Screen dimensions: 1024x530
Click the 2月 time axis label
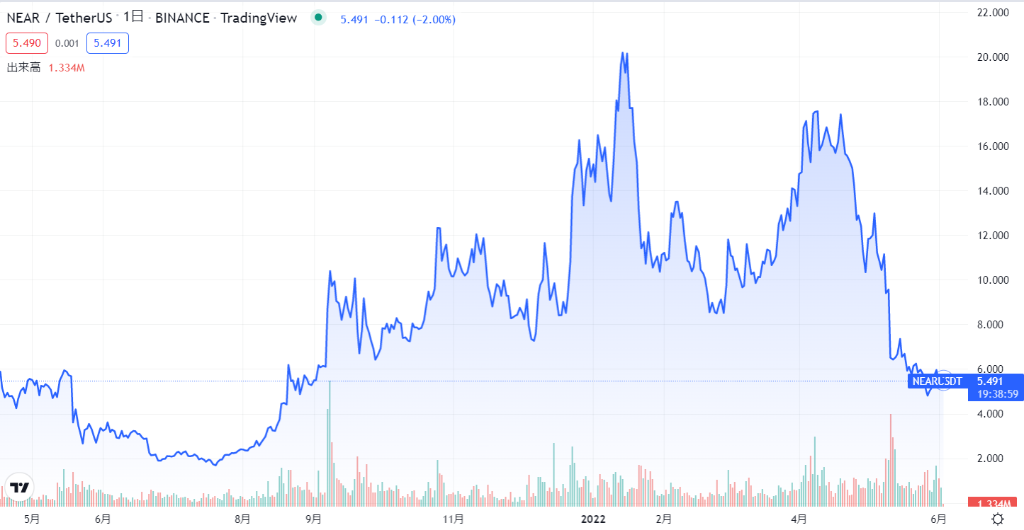(664, 519)
